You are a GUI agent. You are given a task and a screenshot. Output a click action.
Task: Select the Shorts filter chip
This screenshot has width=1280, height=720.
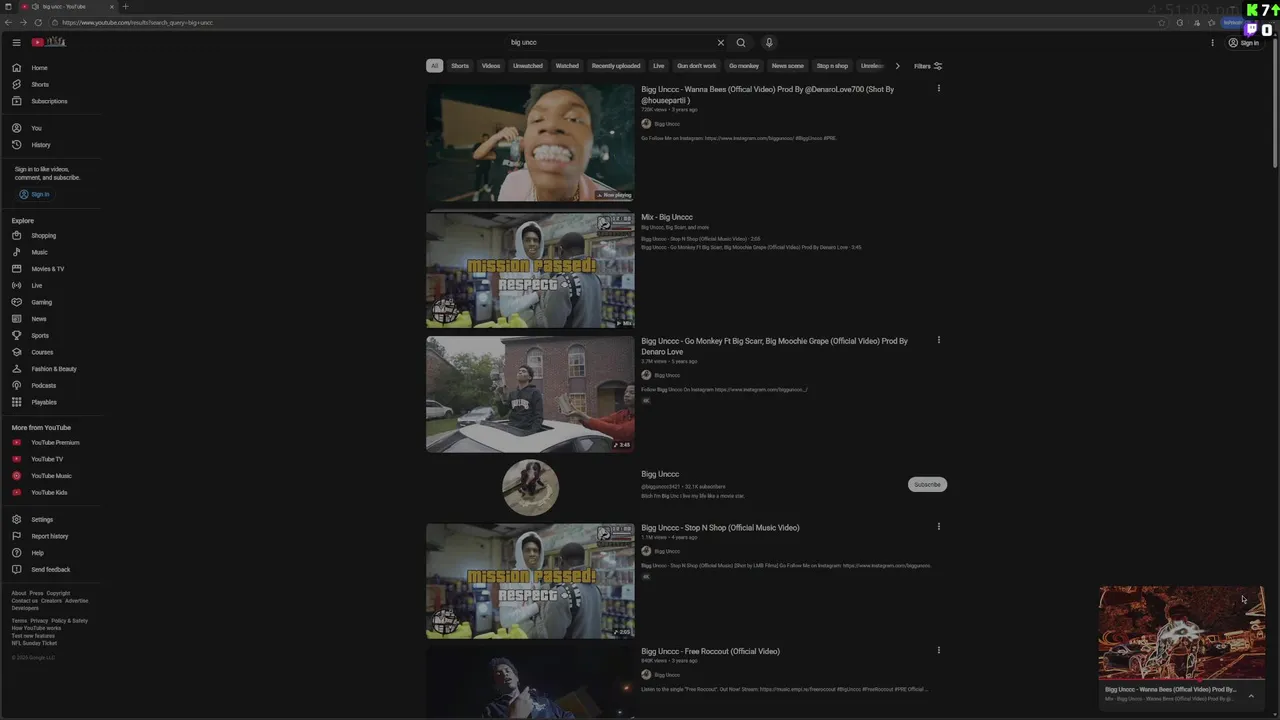coord(460,66)
